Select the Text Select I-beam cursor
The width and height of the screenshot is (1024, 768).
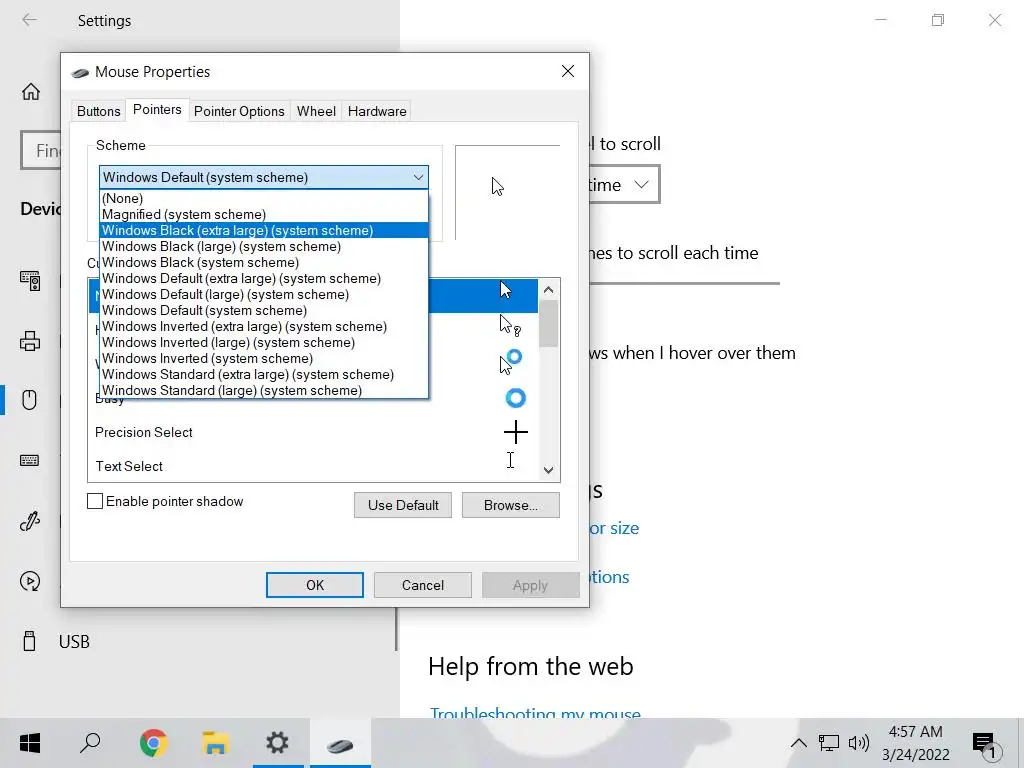click(510, 460)
